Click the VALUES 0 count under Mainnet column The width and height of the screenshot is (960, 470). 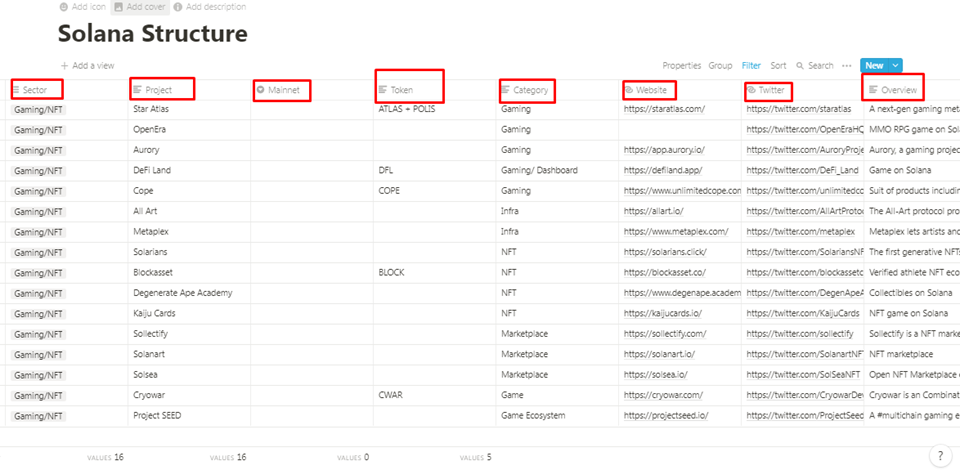[x=353, y=457]
